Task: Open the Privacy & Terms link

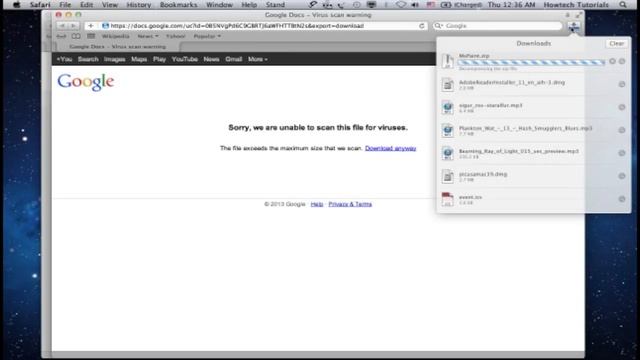Action: [350, 204]
